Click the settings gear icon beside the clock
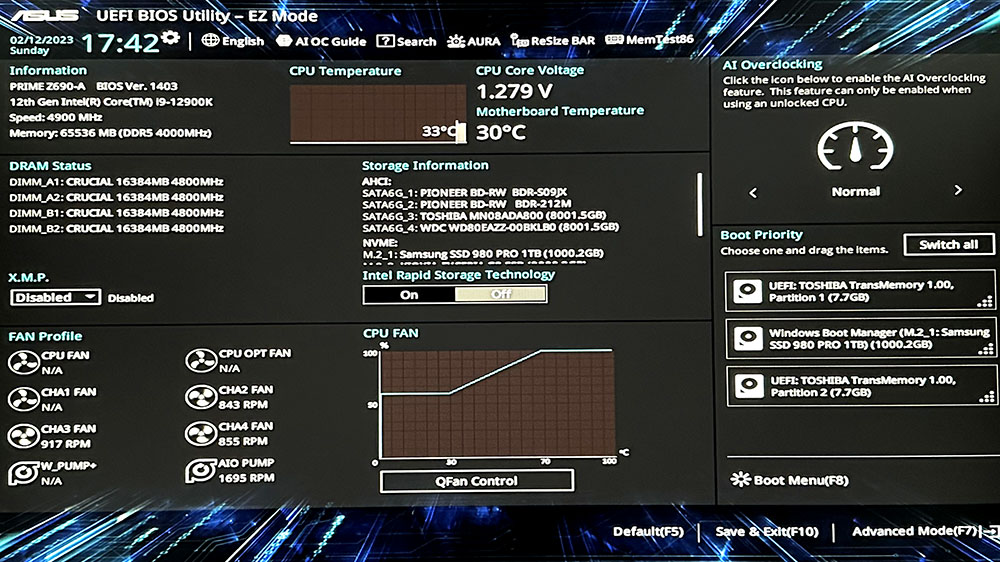The image size is (1000, 562). (171, 39)
